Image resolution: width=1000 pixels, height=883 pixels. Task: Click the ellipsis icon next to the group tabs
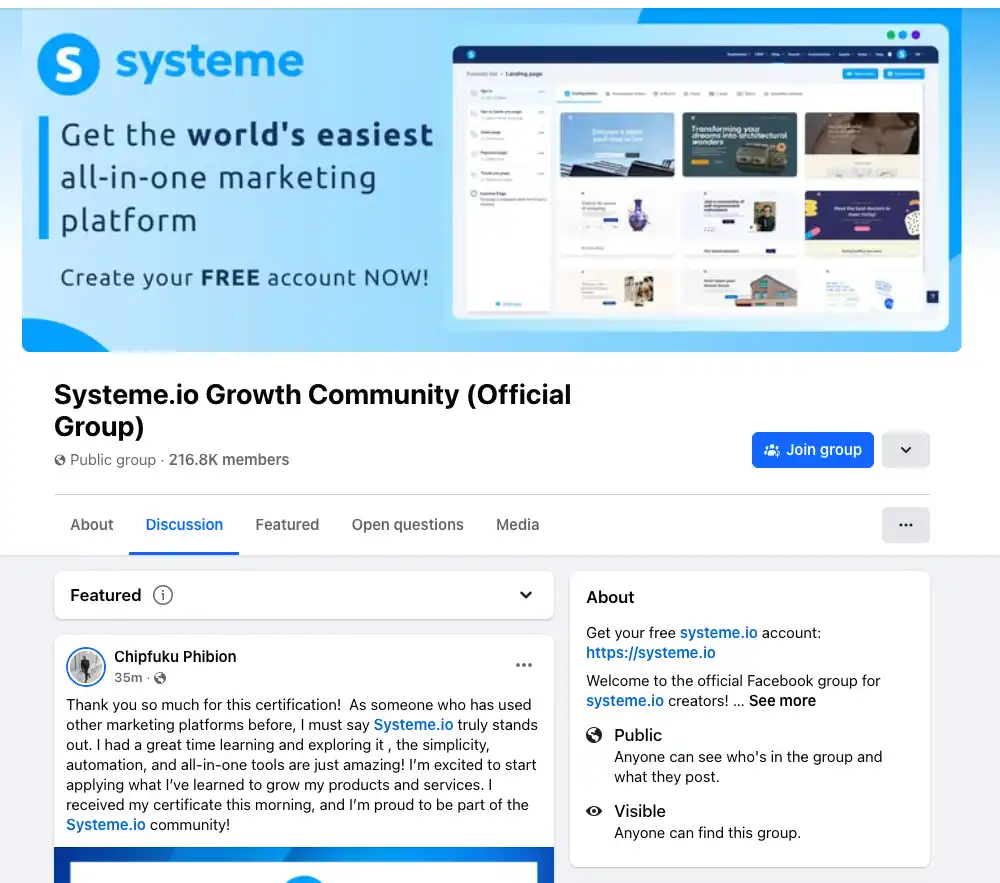[905, 524]
